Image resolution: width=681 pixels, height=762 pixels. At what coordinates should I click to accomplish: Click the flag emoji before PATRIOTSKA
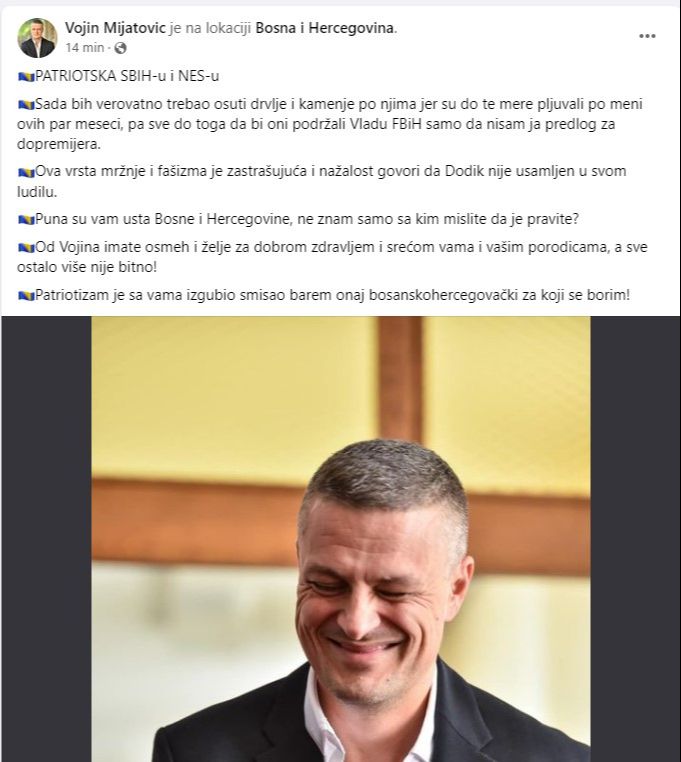[26, 76]
